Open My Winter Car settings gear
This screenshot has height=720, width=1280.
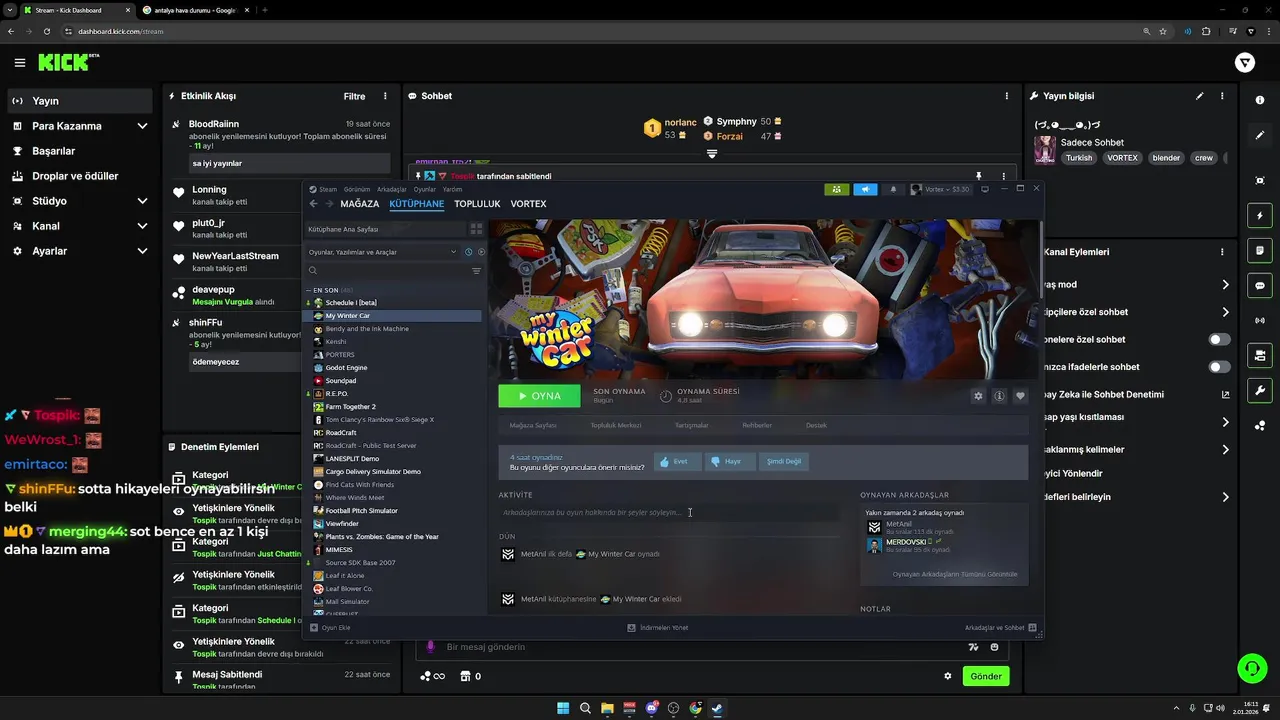[x=978, y=396]
